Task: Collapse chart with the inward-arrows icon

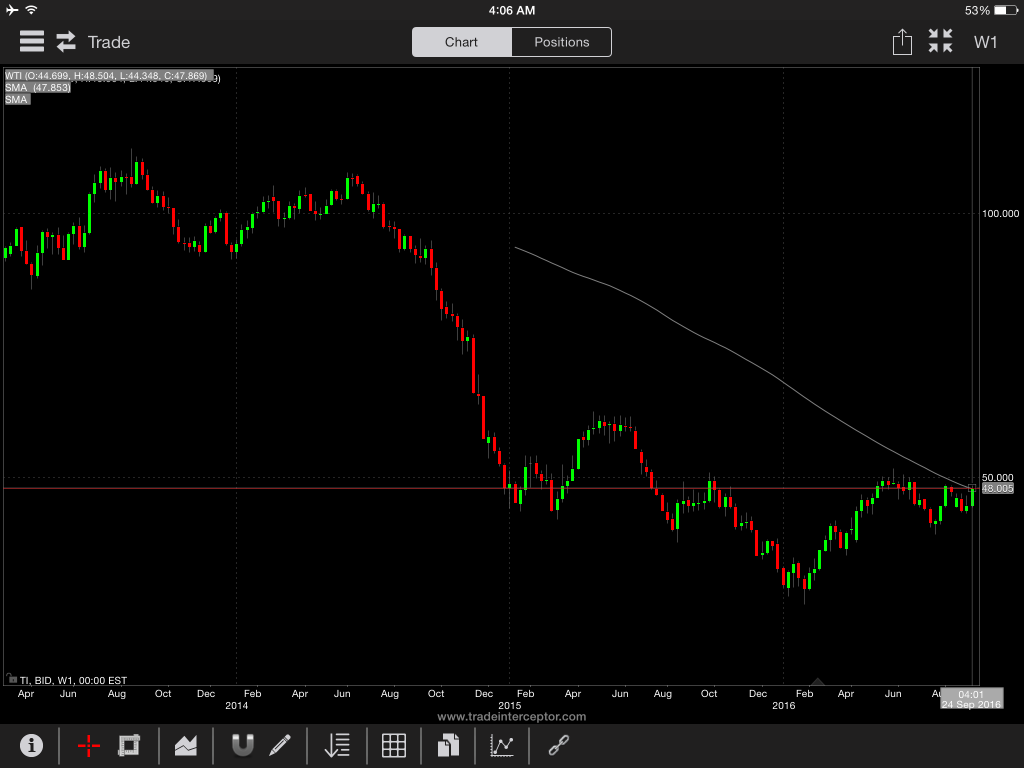Action: tap(940, 41)
